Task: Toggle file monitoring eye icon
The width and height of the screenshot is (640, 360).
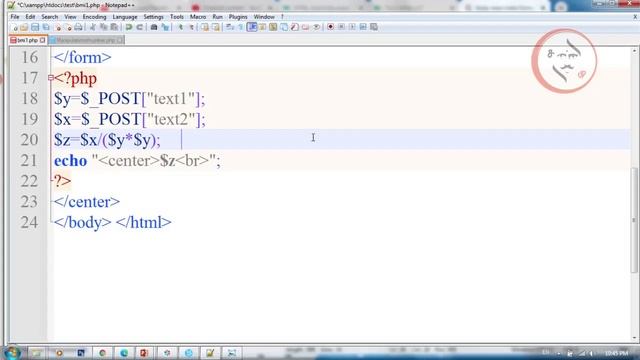Action: [x=316, y=27]
